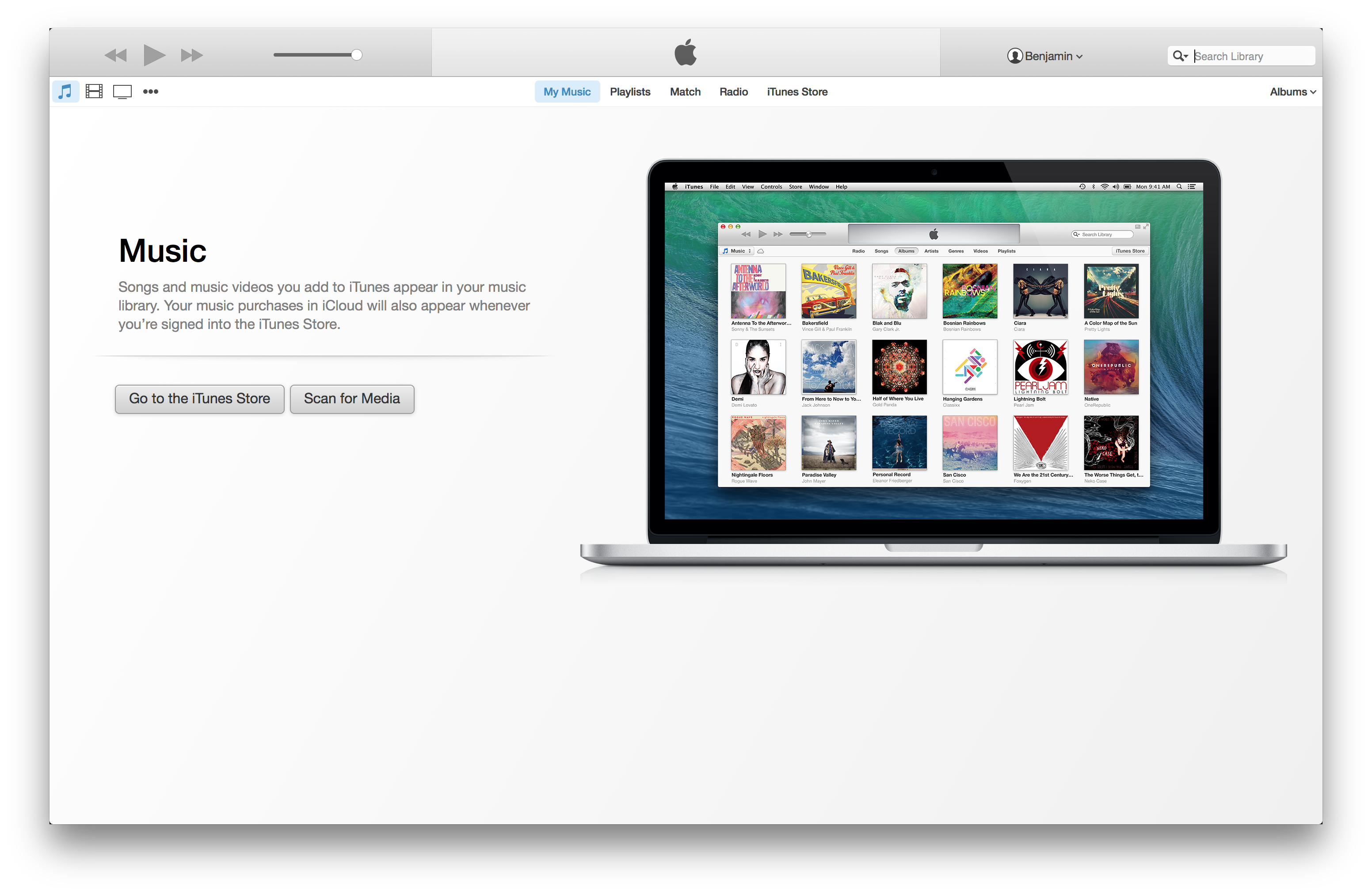The width and height of the screenshot is (1372, 895).
Task: Open the More media types ellipsis
Action: pos(150,92)
